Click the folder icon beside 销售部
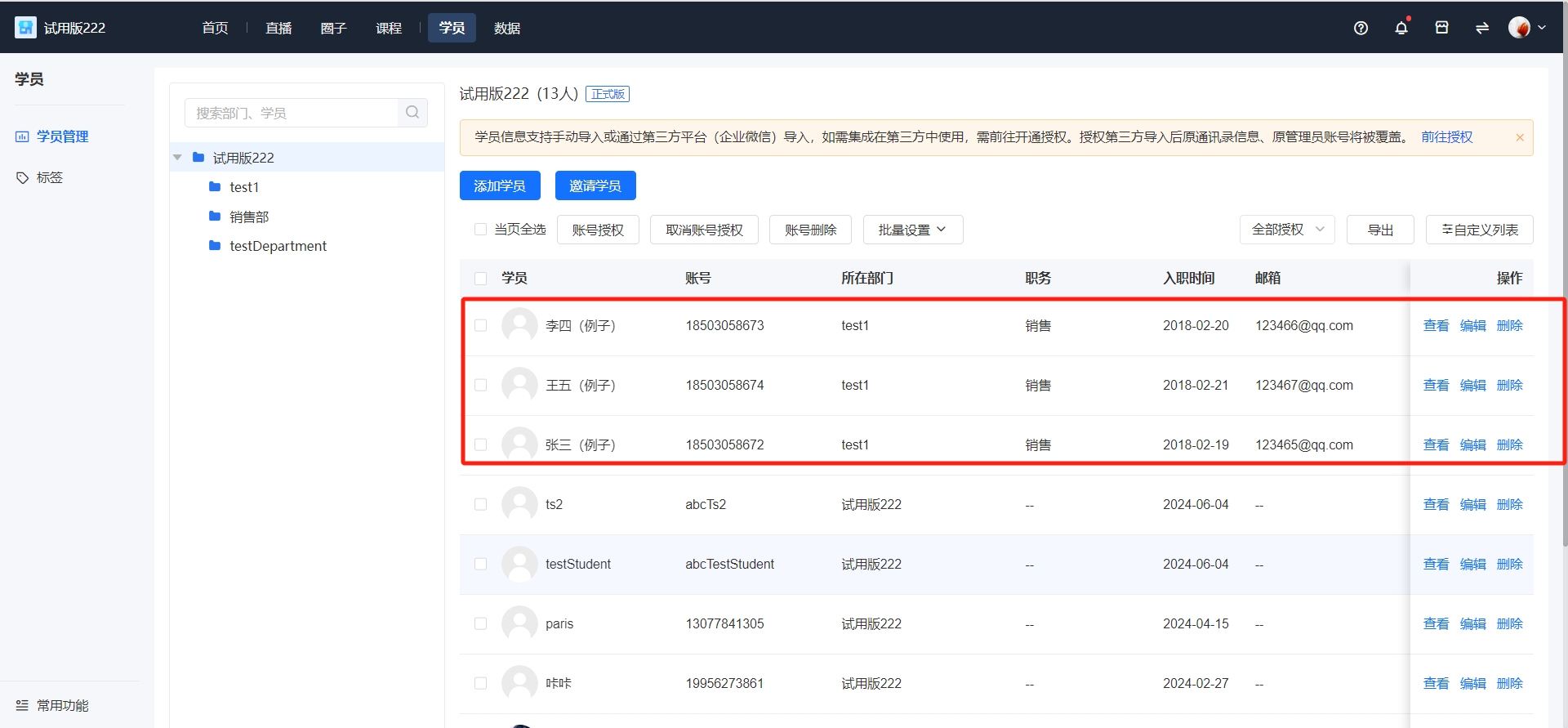The image size is (1568, 728). coord(215,217)
